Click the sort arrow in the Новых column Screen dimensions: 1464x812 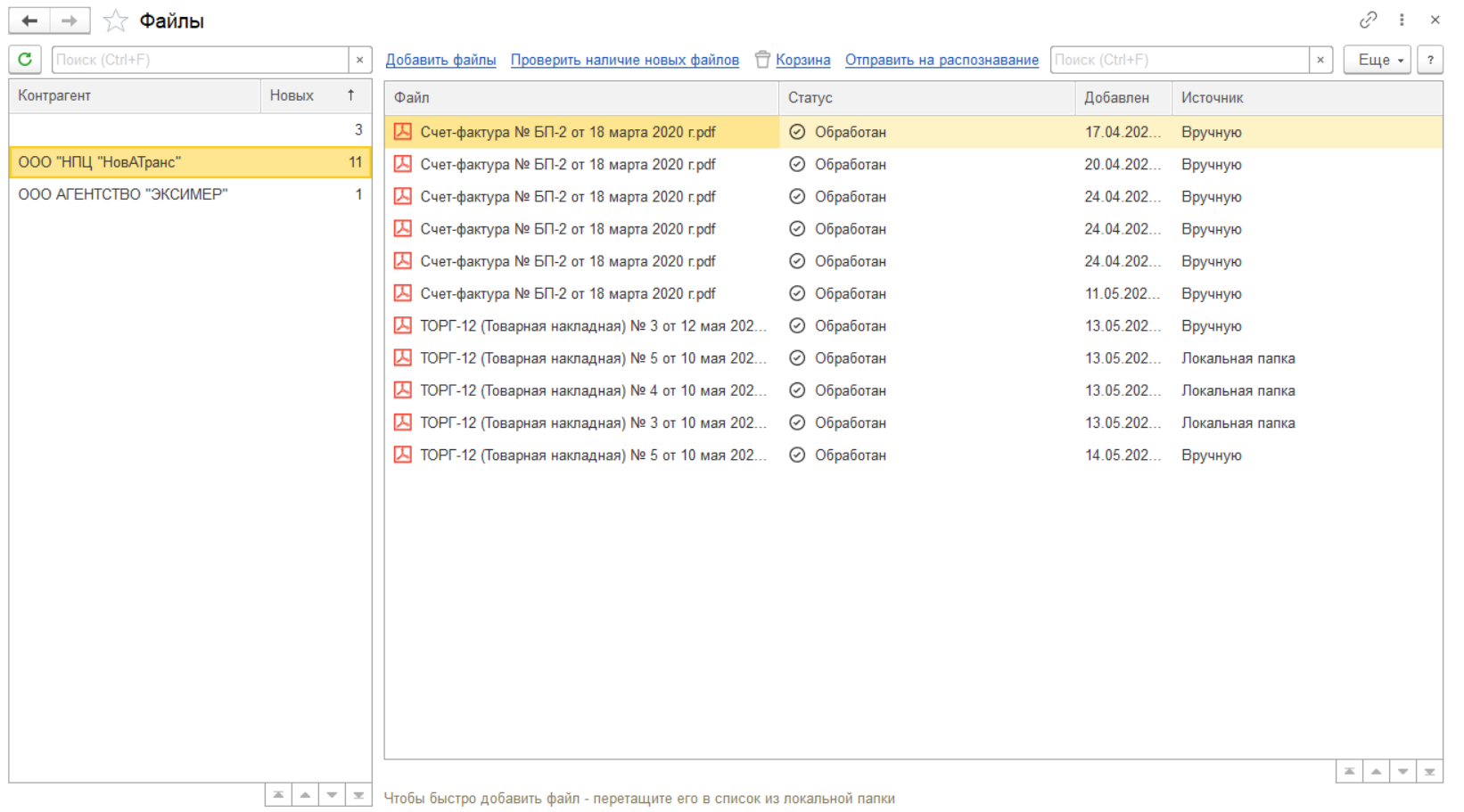tap(351, 95)
